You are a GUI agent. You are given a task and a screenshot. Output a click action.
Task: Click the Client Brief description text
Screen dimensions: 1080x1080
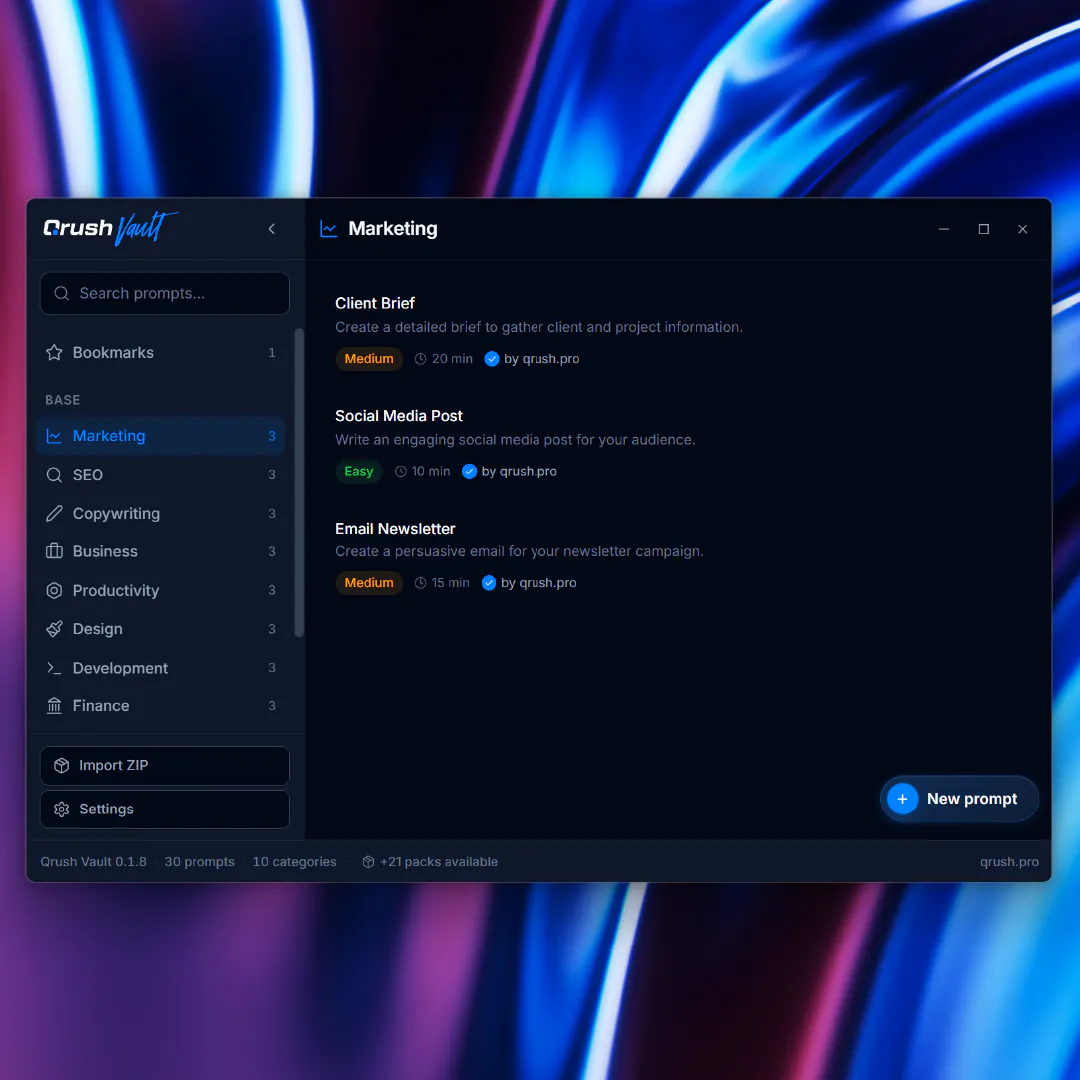click(x=539, y=327)
